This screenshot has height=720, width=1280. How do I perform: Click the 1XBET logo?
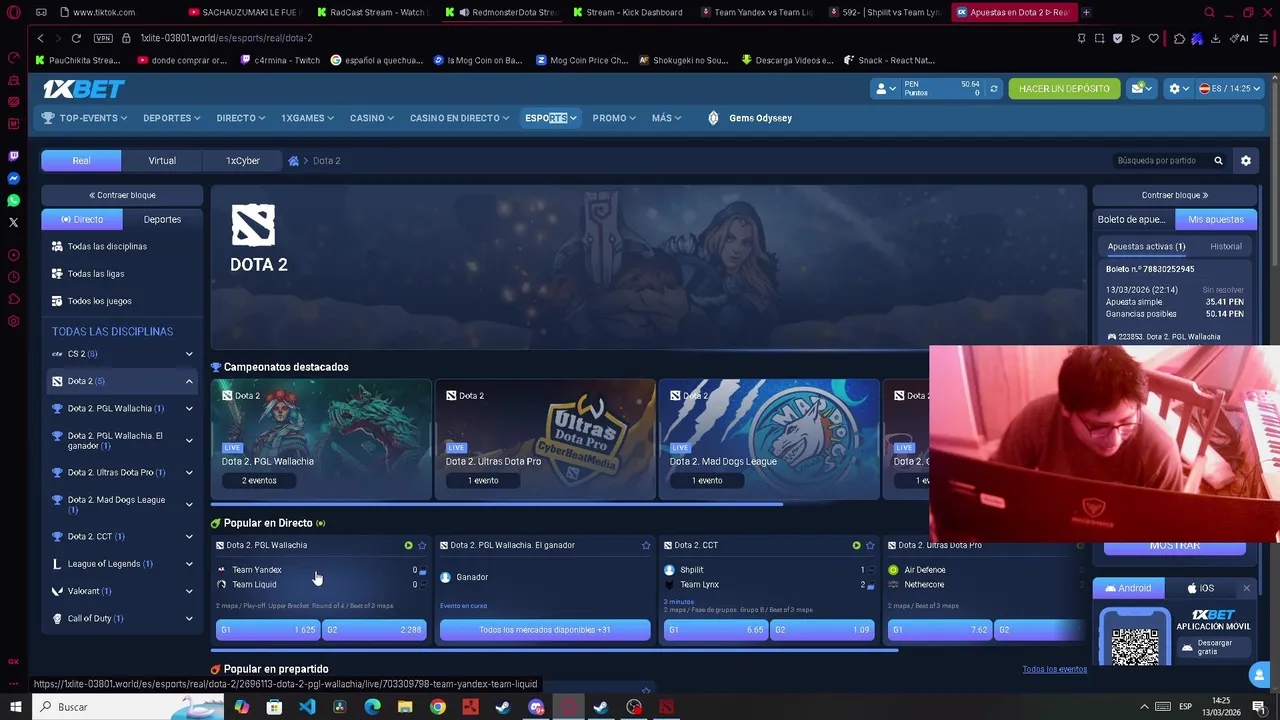click(x=83, y=89)
